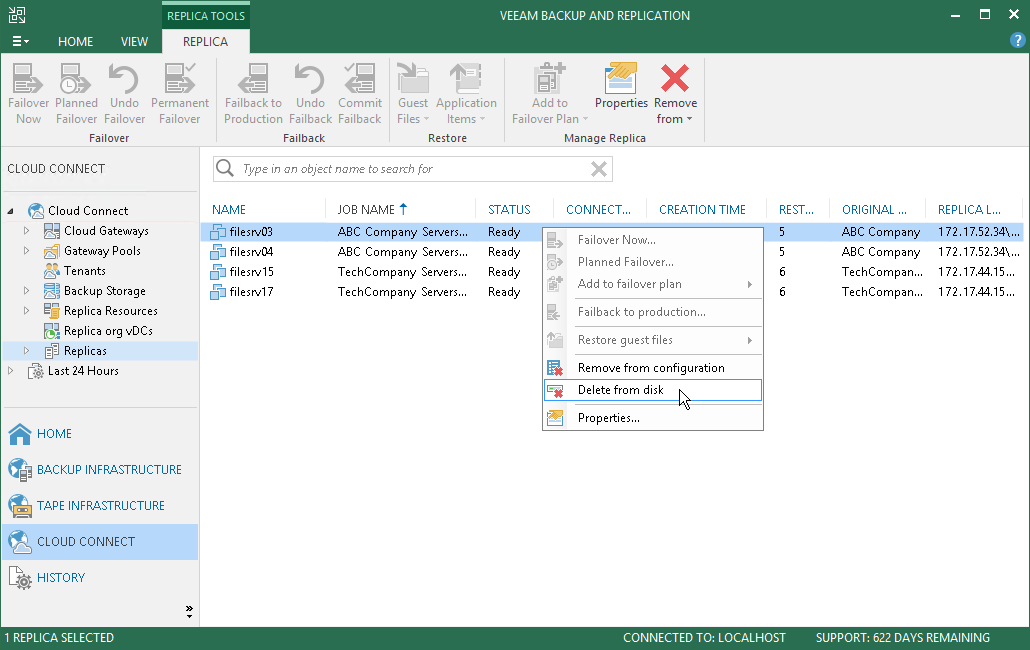
Task: Open the CLOUD CONNECT view
Action: click(101, 542)
